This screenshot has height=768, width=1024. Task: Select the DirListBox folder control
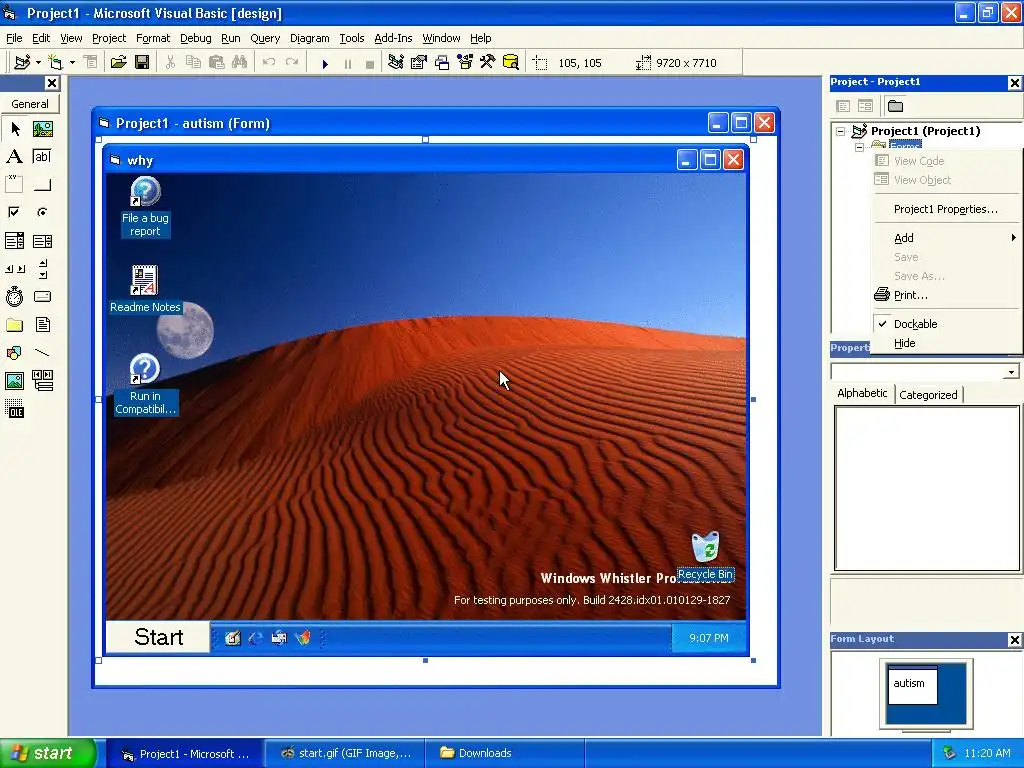tap(14, 325)
